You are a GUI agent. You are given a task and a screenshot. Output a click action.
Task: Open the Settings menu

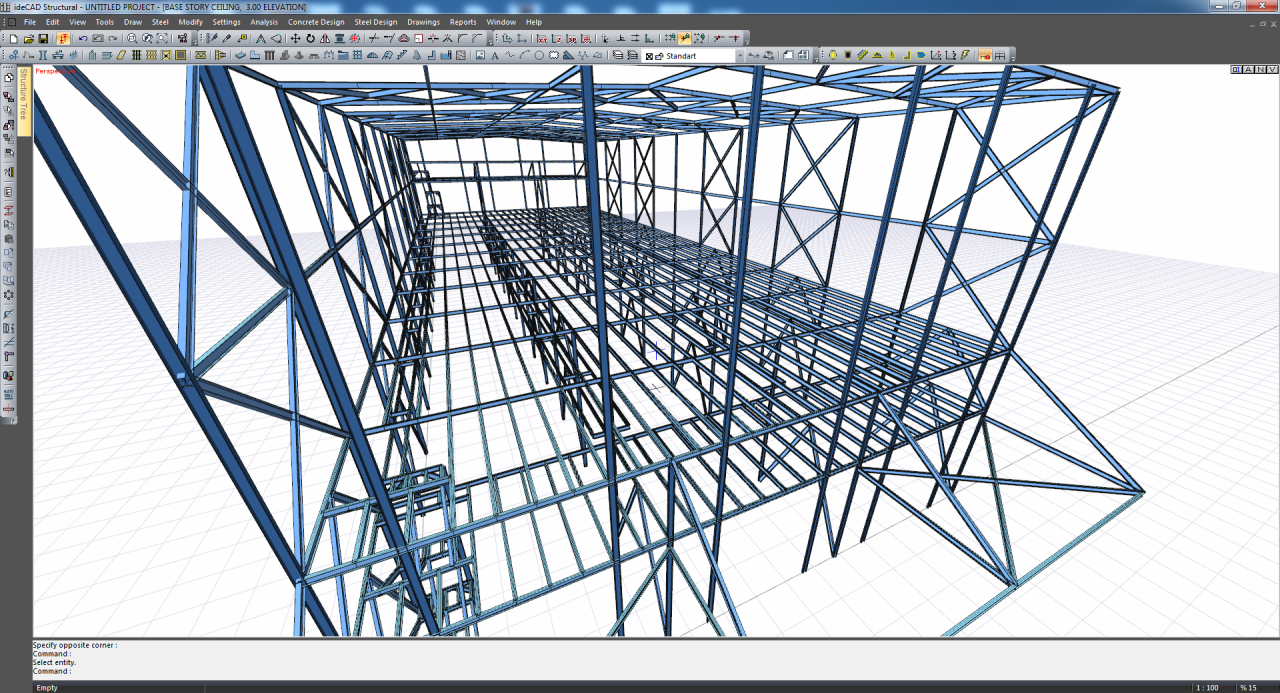[x=226, y=22]
